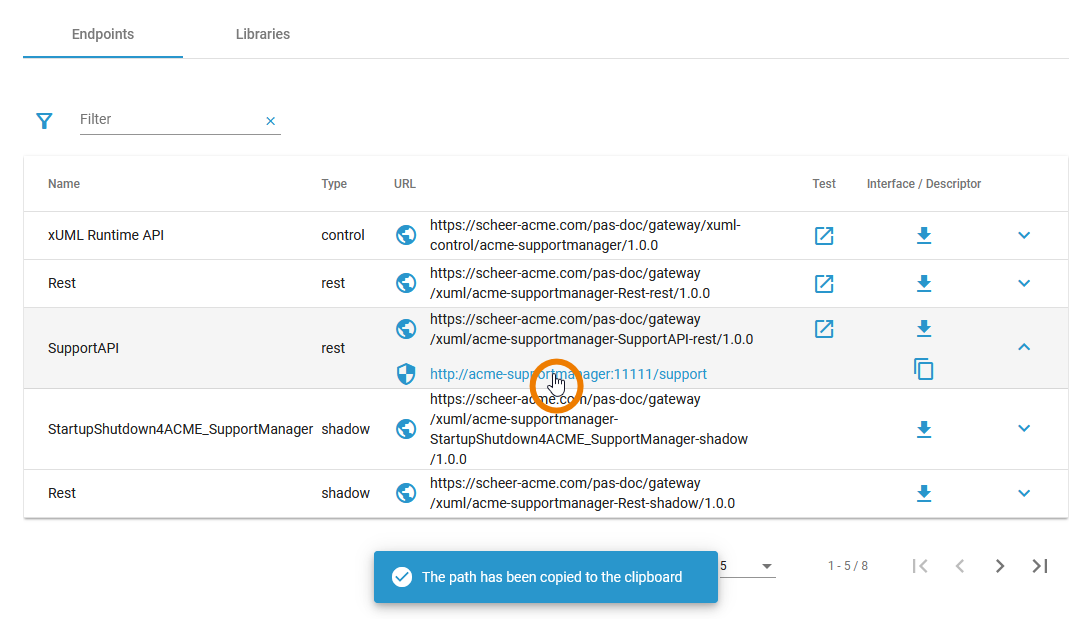Click globe icon in SupportAPI row
Image resolution: width=1083 pixels, height=619 pixels.
(406, 329)
